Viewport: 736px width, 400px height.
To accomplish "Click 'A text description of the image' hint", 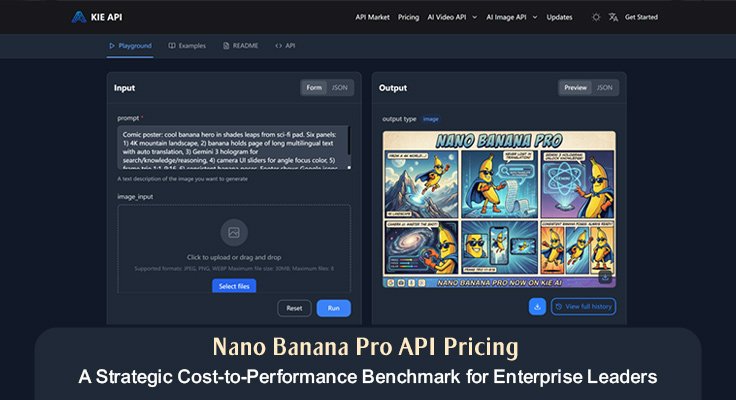I will (183, 179).
